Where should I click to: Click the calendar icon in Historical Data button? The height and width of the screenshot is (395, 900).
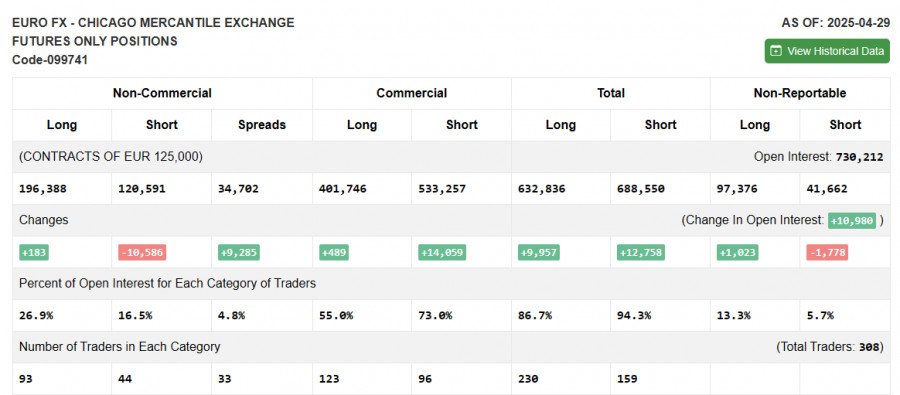776,51
